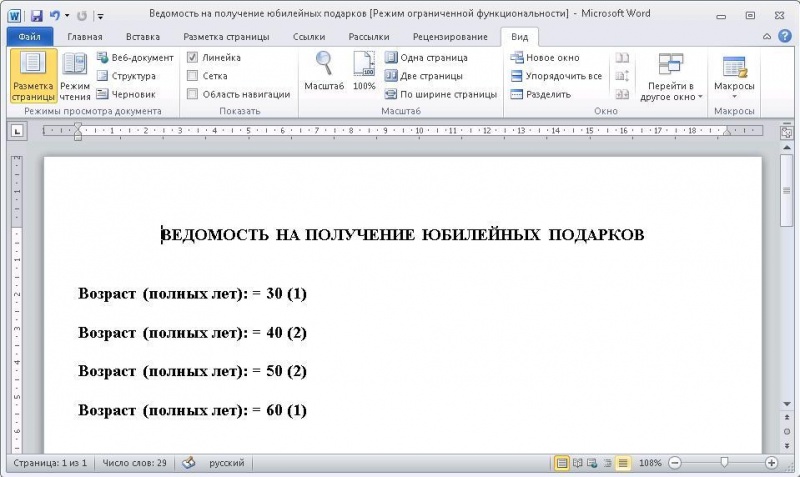
Task: Click the document heading ВЕДОМОСТЬ НА ПОЛУЧЕНИЕ
Action: [288, 235]
